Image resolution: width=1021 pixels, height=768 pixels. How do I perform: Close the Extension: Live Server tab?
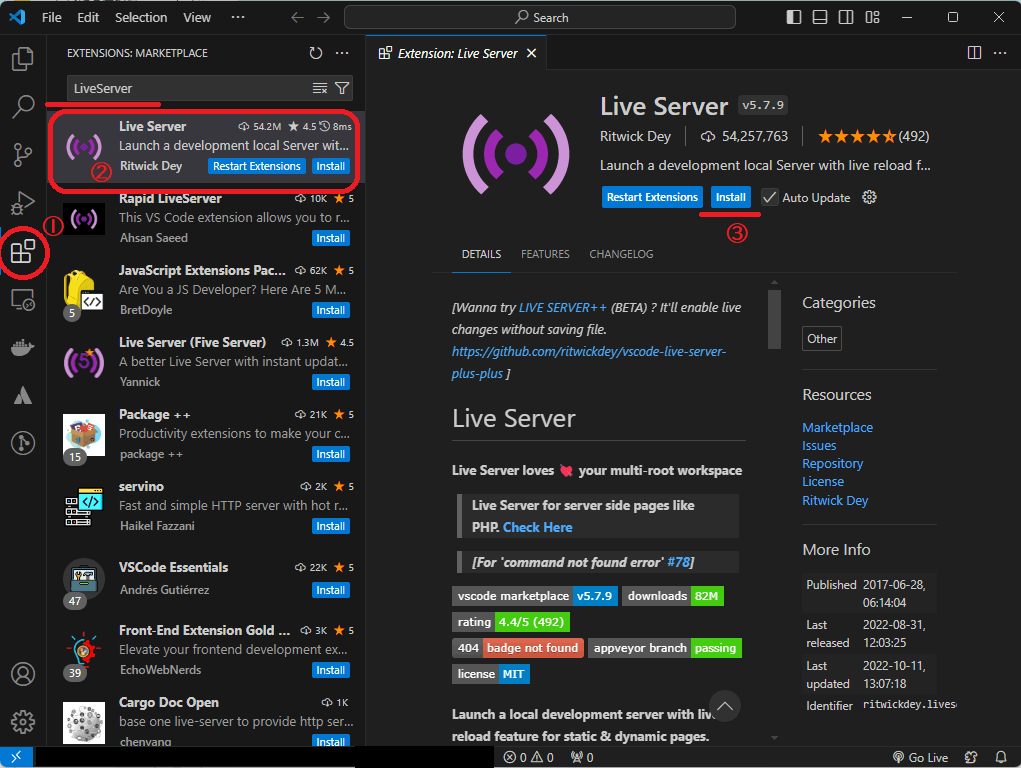(x=532, y=53)
